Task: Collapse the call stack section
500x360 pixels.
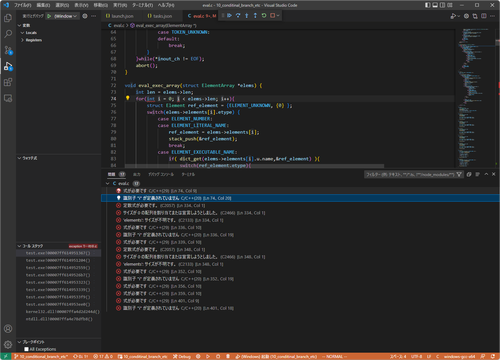Action: tap(19, 246)
